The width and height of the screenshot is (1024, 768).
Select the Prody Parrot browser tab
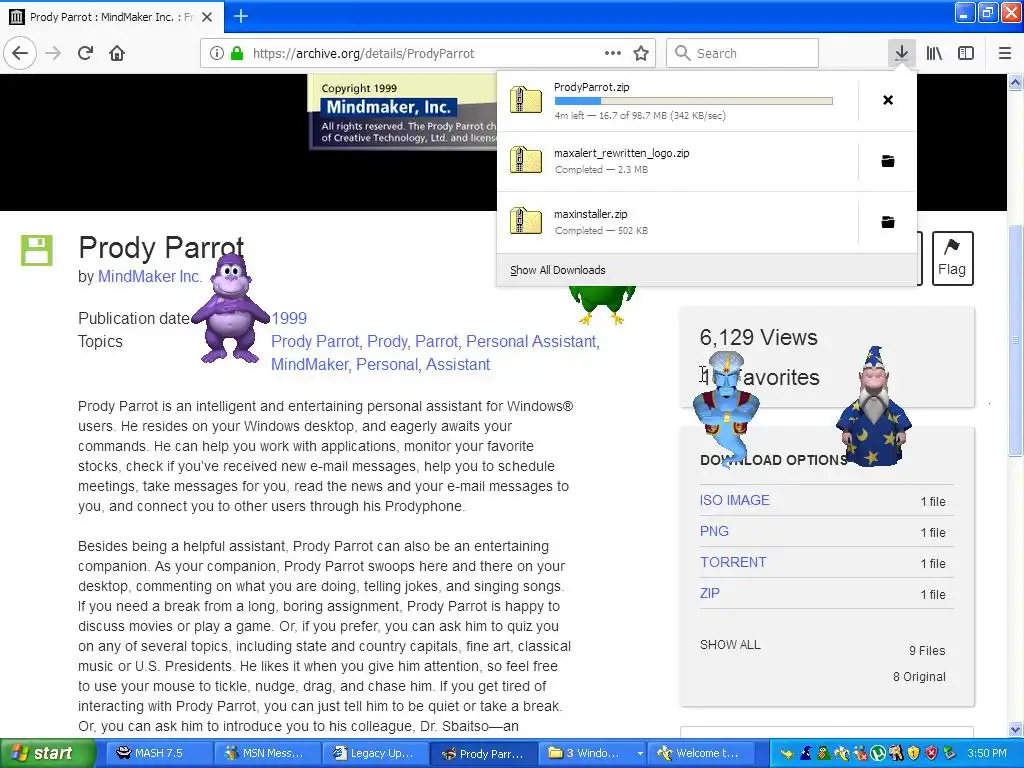click(111, 17)
